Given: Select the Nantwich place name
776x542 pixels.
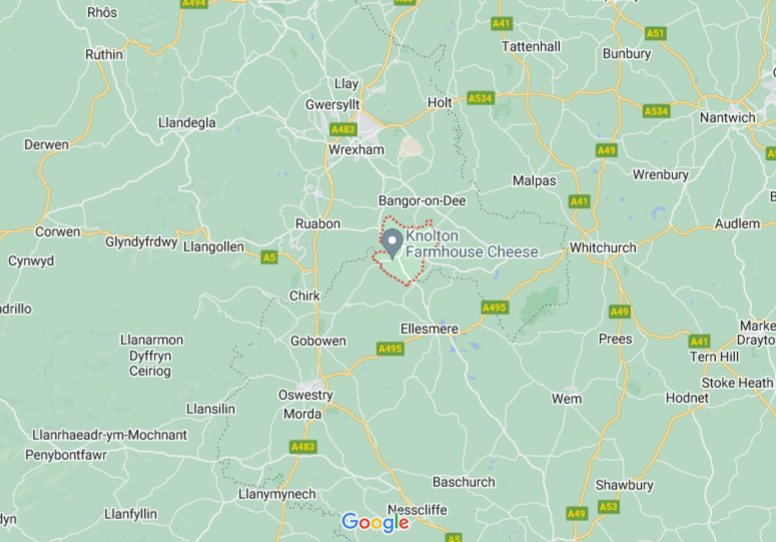Looking at the screenshot, I should tap(728, 118).
